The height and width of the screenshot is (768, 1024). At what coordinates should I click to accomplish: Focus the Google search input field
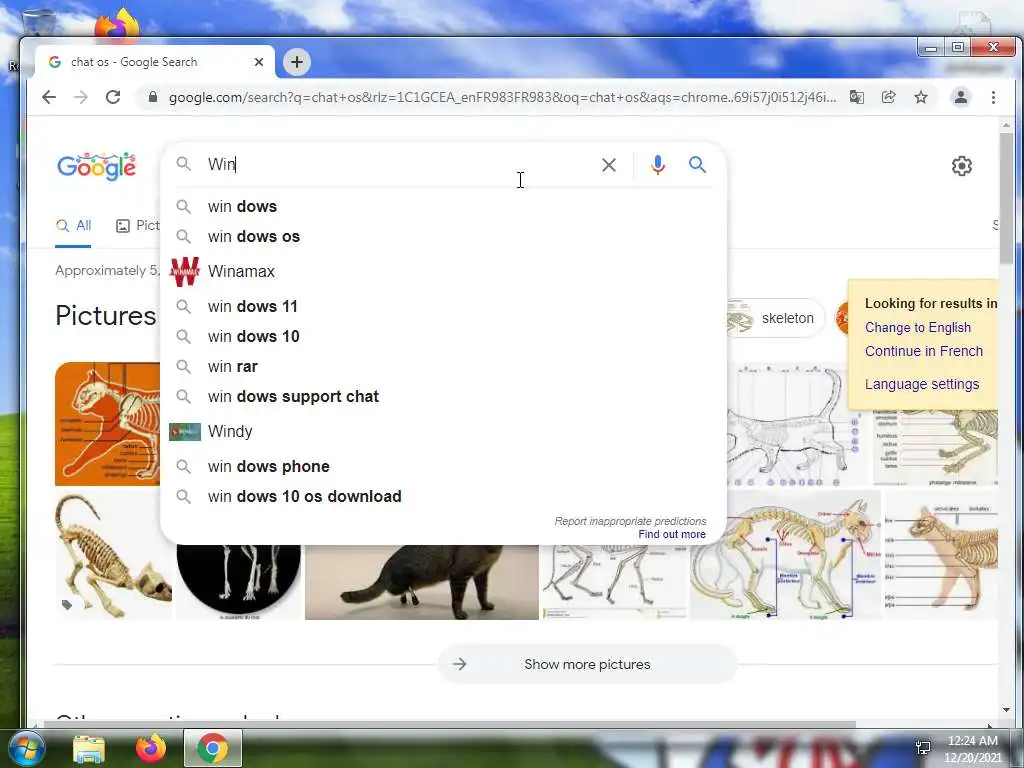click(x=398, y=165)
